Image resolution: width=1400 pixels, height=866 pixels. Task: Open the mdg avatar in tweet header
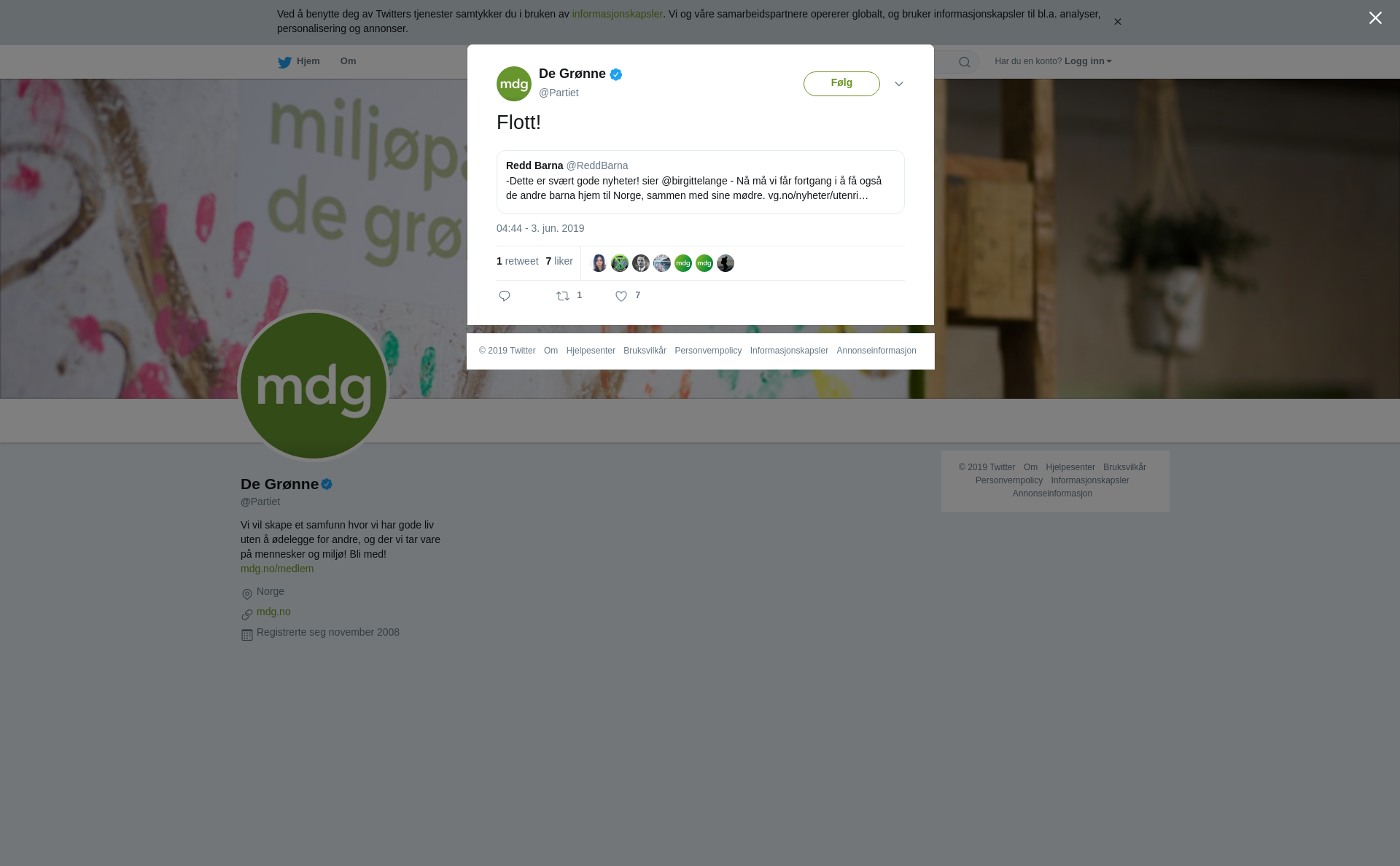[514, 84]
